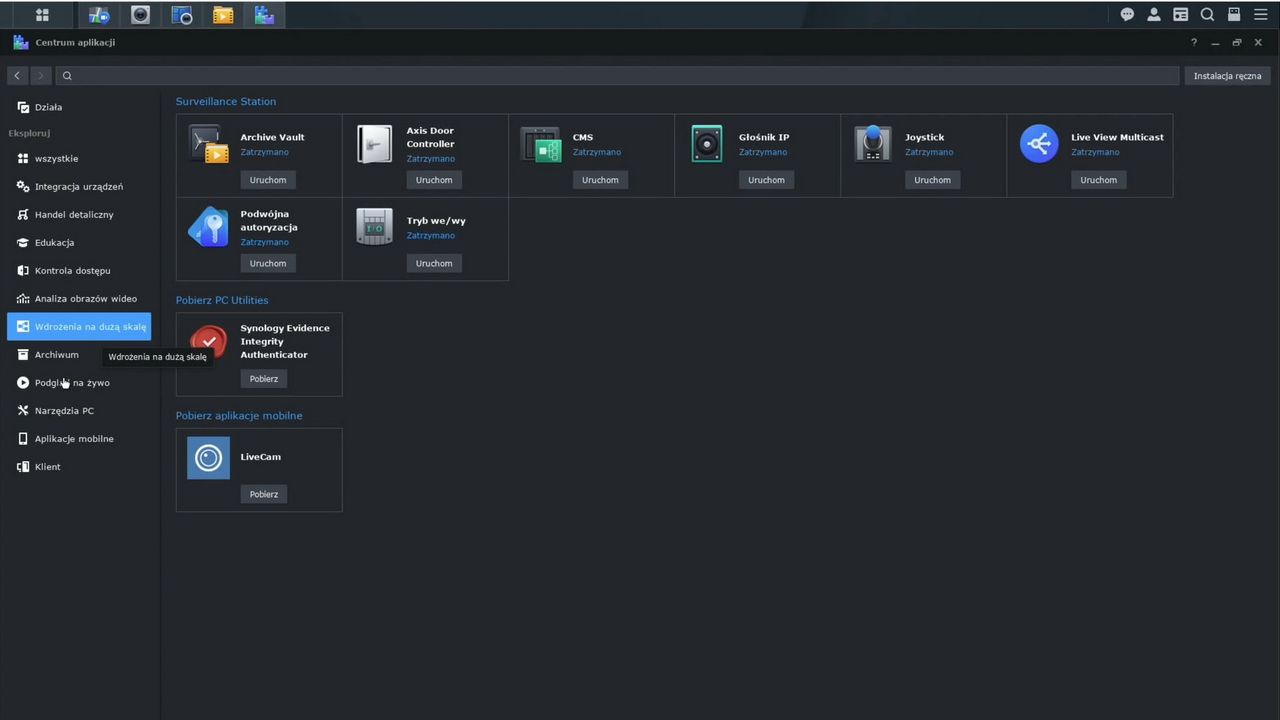
Task: Open the calendar-style widget icon in top bar
Action: (x=1181, y=14)
